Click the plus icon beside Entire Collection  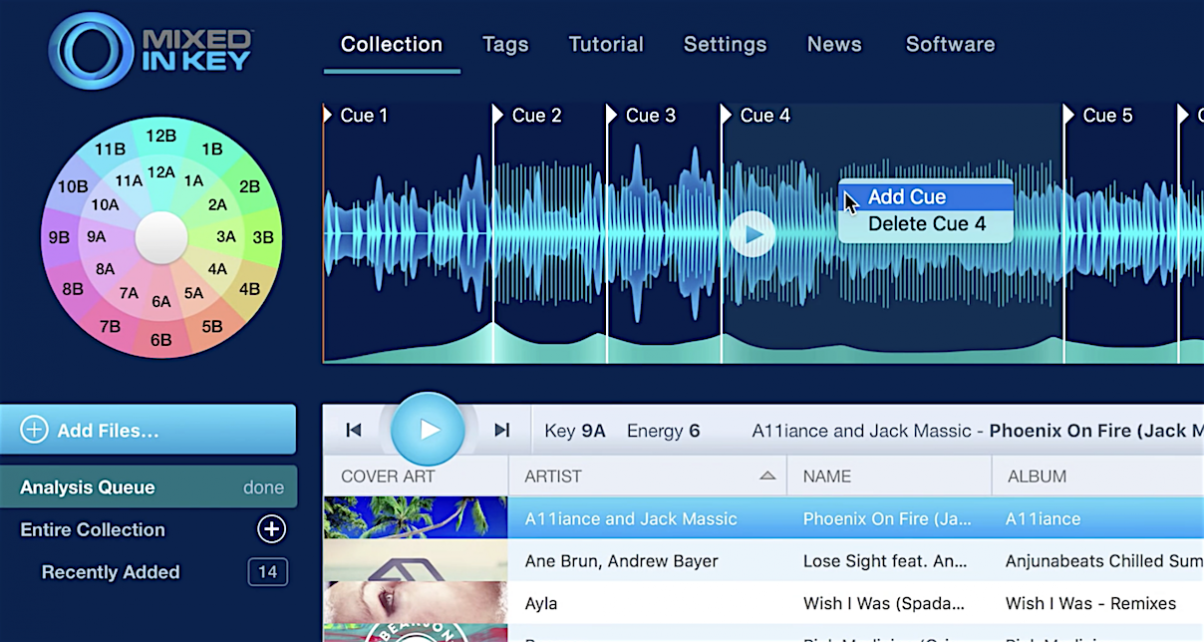[x=270, y=529]
